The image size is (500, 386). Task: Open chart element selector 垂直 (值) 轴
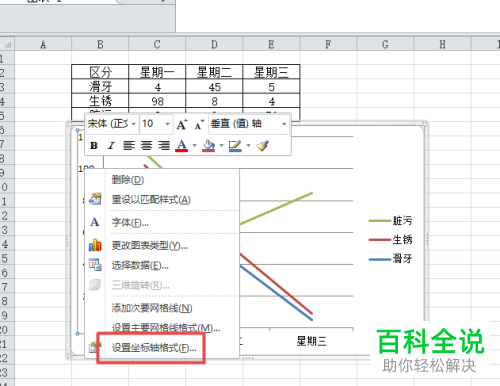[x=284, y=124]
